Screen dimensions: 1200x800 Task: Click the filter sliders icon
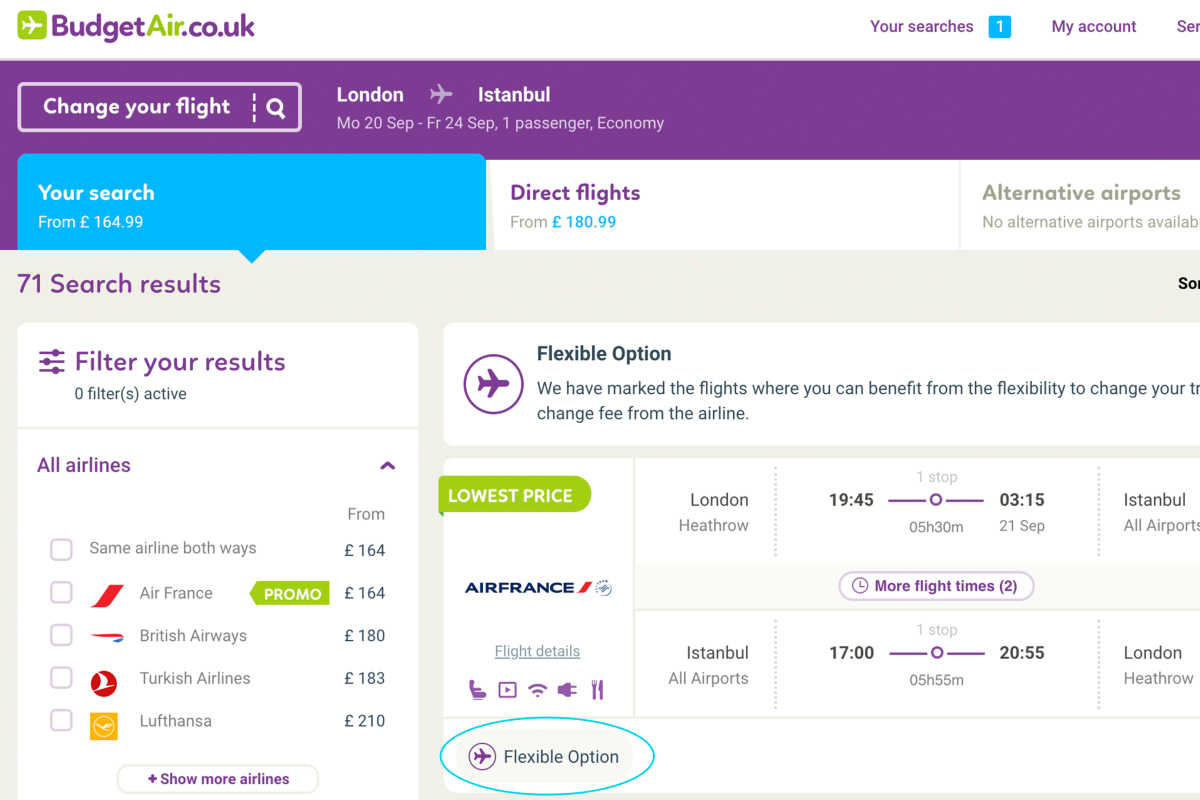[x=51, y=362]
